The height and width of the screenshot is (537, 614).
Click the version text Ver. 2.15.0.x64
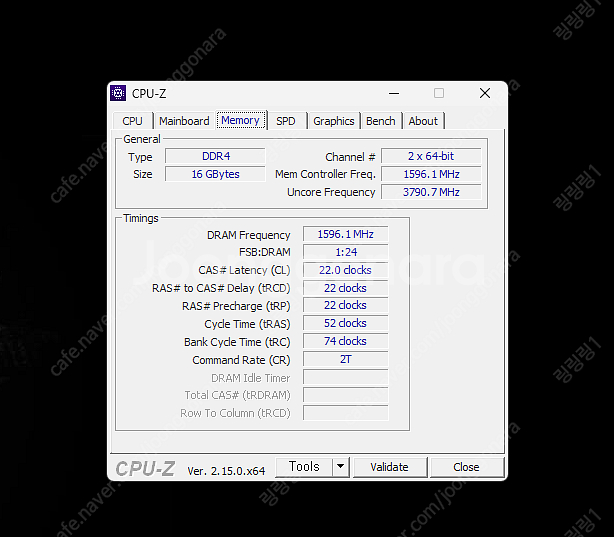pyautogui.click(x=226, y=471)
